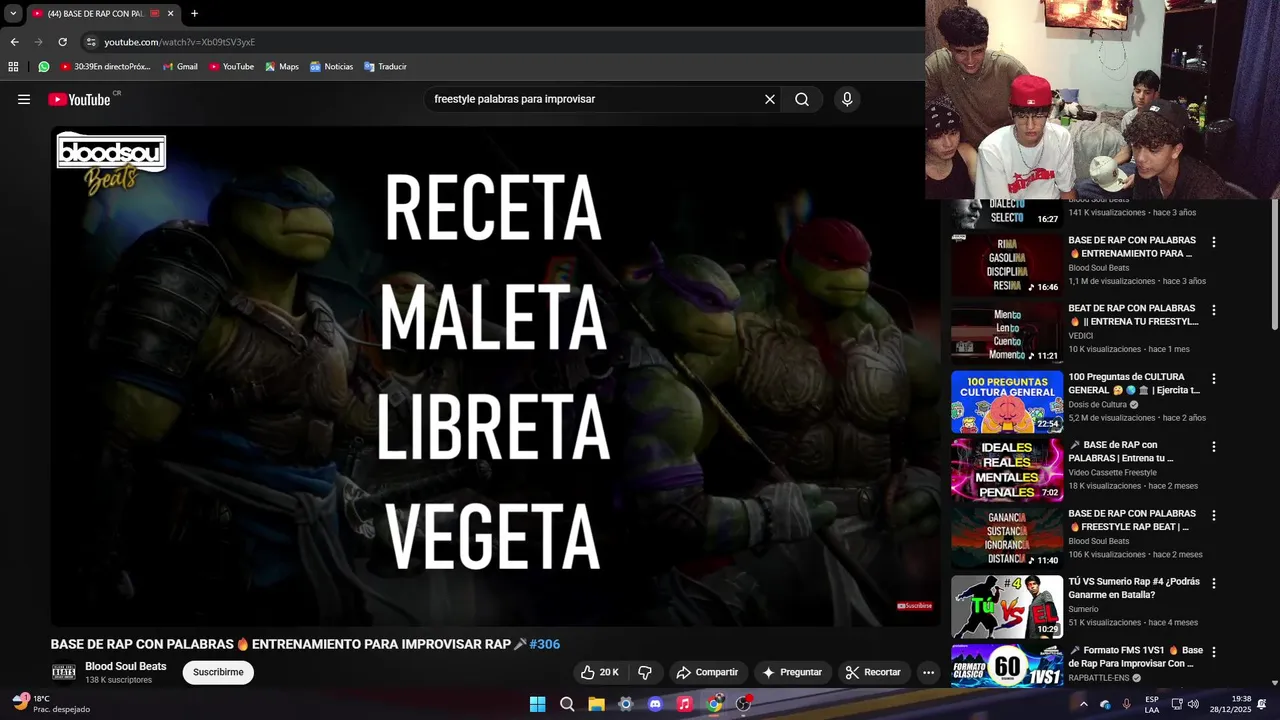Open the Gmail bookmark
This screenshot has width=1280, height=720.
pos(180,67)
